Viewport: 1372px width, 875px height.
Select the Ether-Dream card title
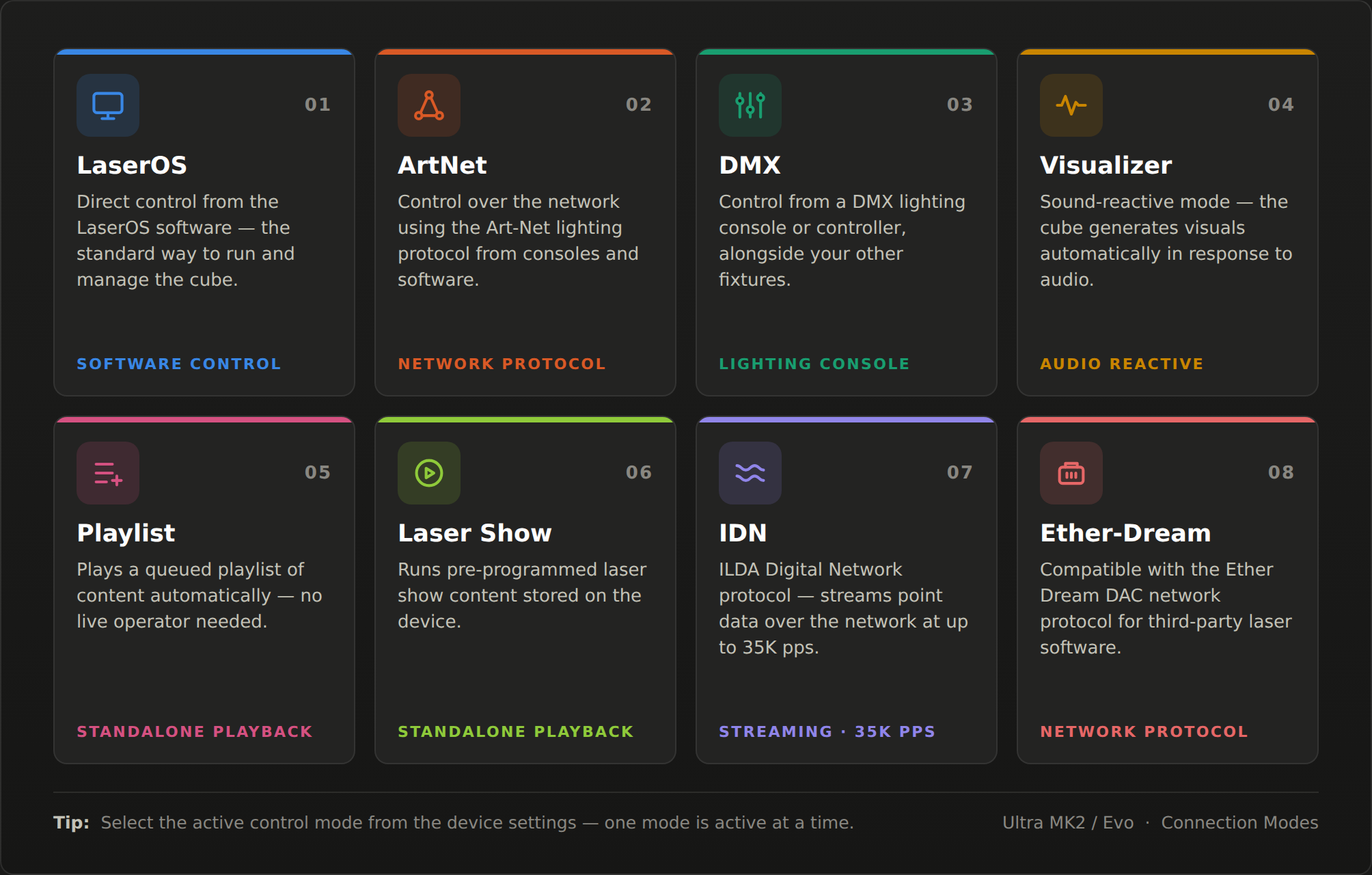(1126, 533)
